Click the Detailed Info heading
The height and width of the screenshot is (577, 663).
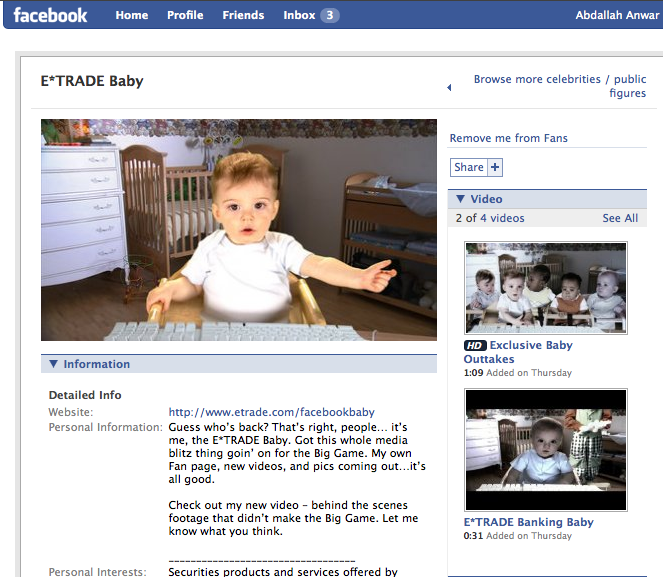pyautogui.click(x=85, y=395)
